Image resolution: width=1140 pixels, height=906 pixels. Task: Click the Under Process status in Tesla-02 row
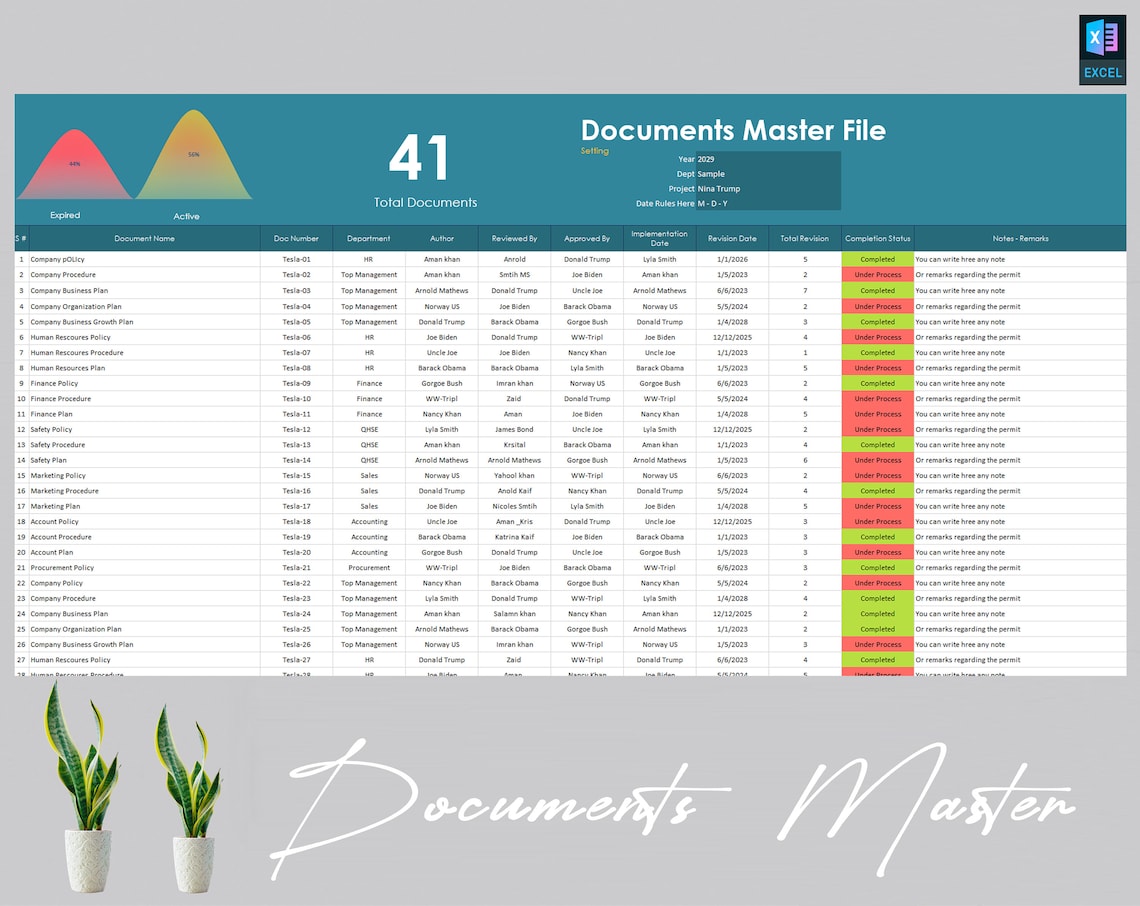pyautogui.click(x=878, y=275)
